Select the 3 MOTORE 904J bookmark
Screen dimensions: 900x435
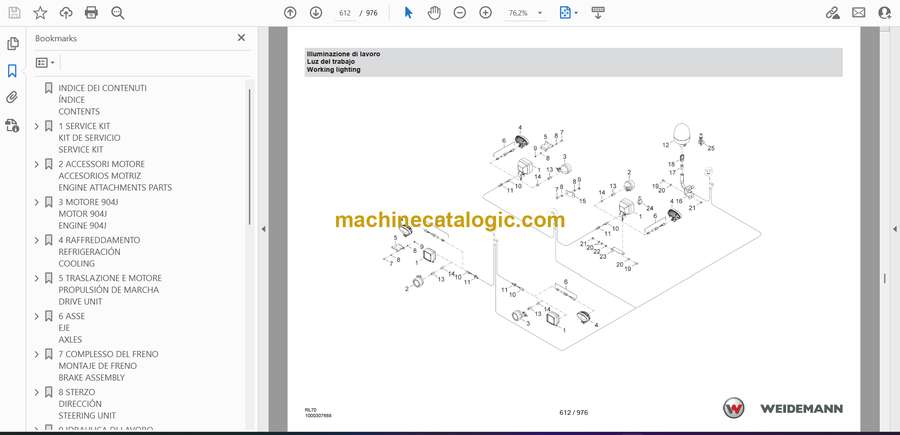point(88,213)
